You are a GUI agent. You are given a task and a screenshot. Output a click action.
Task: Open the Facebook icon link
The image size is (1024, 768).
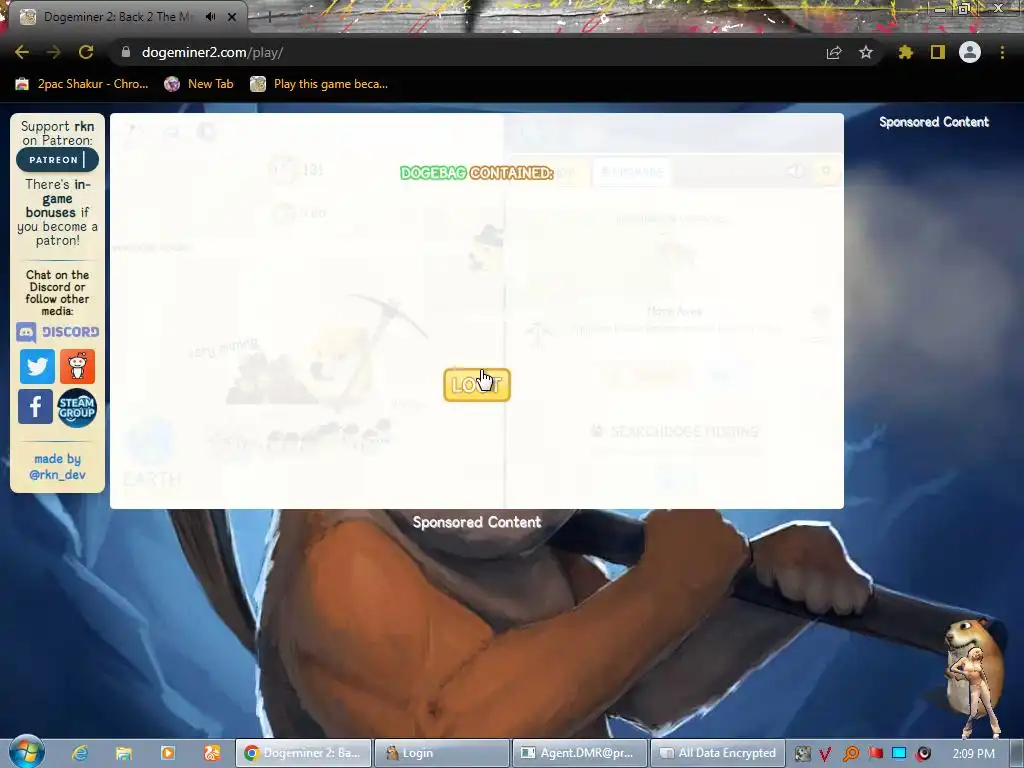35,406
